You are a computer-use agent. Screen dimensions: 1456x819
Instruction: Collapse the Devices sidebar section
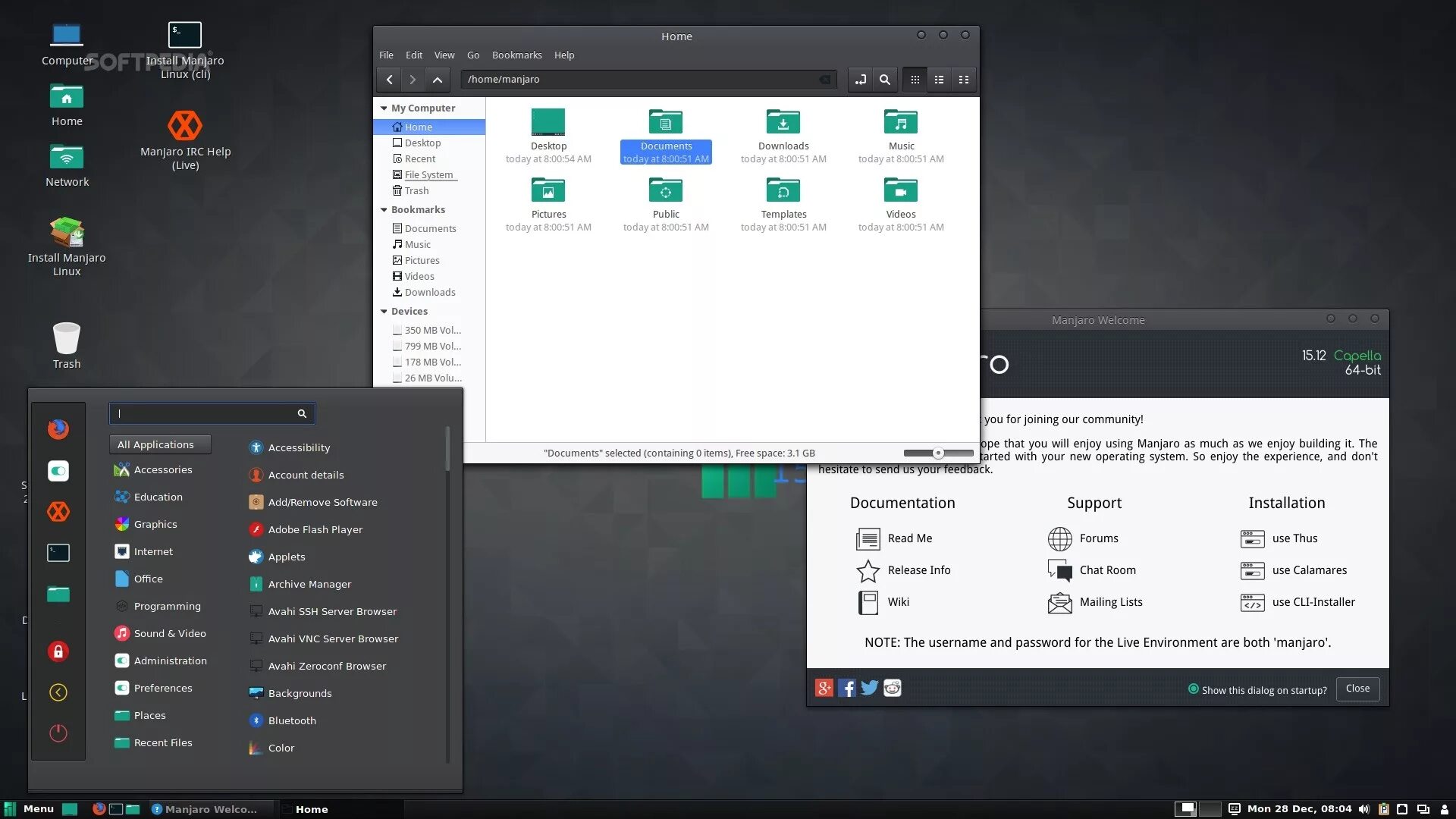[384, 312]
